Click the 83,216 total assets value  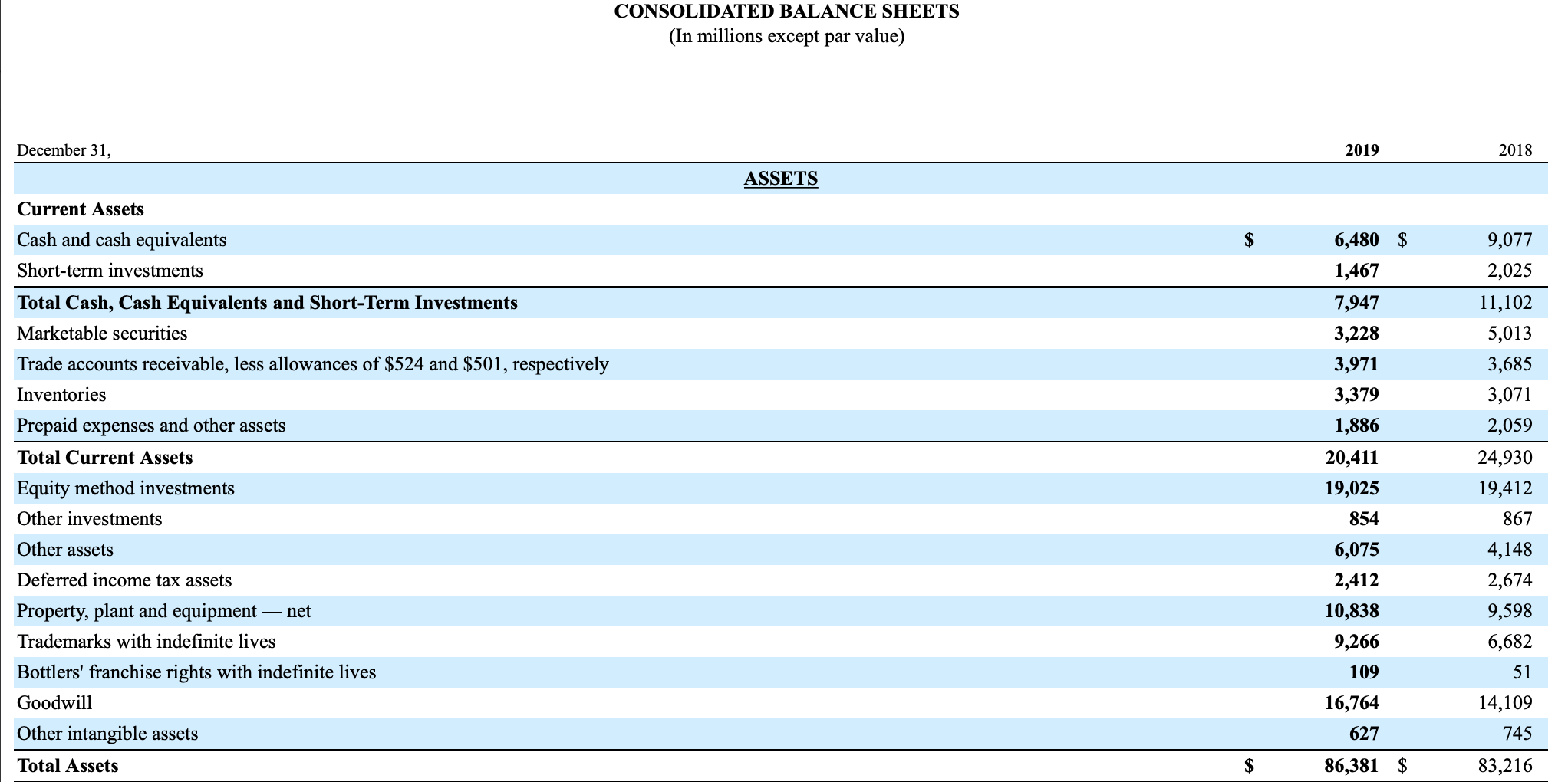(x=1505, y=766)
